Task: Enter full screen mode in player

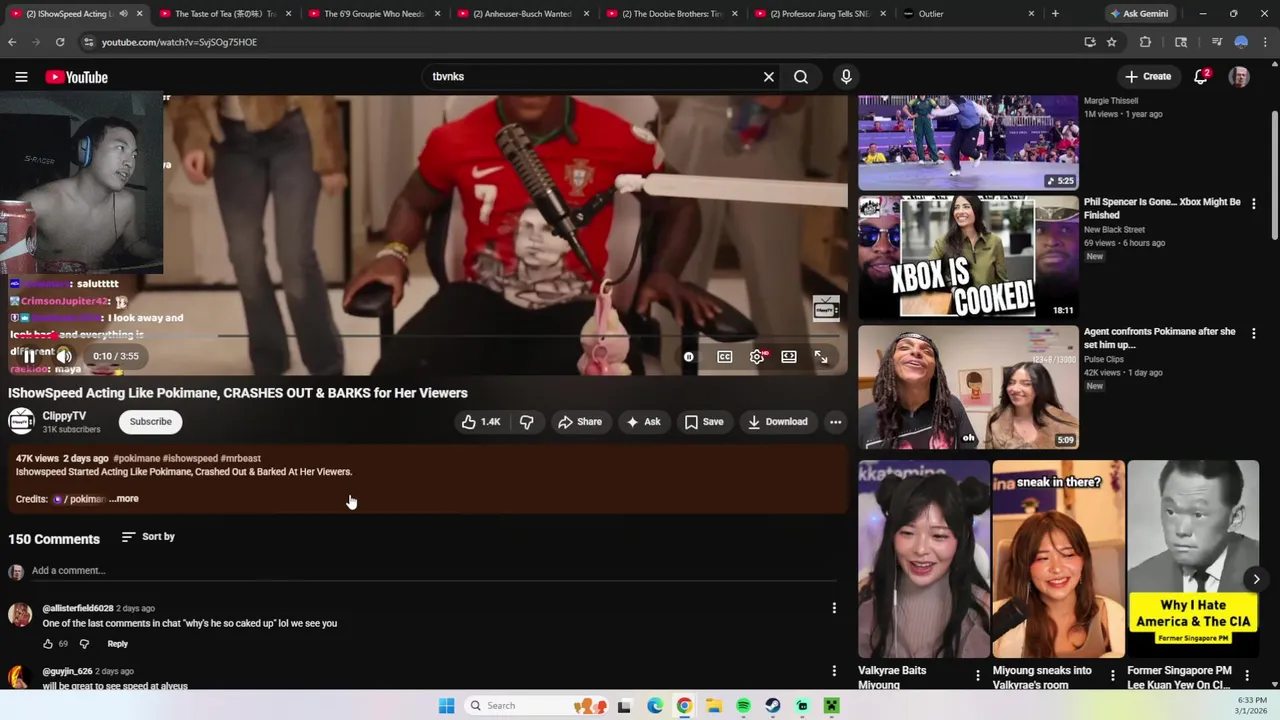Action: pyautogui.click(x=821, y=357)
